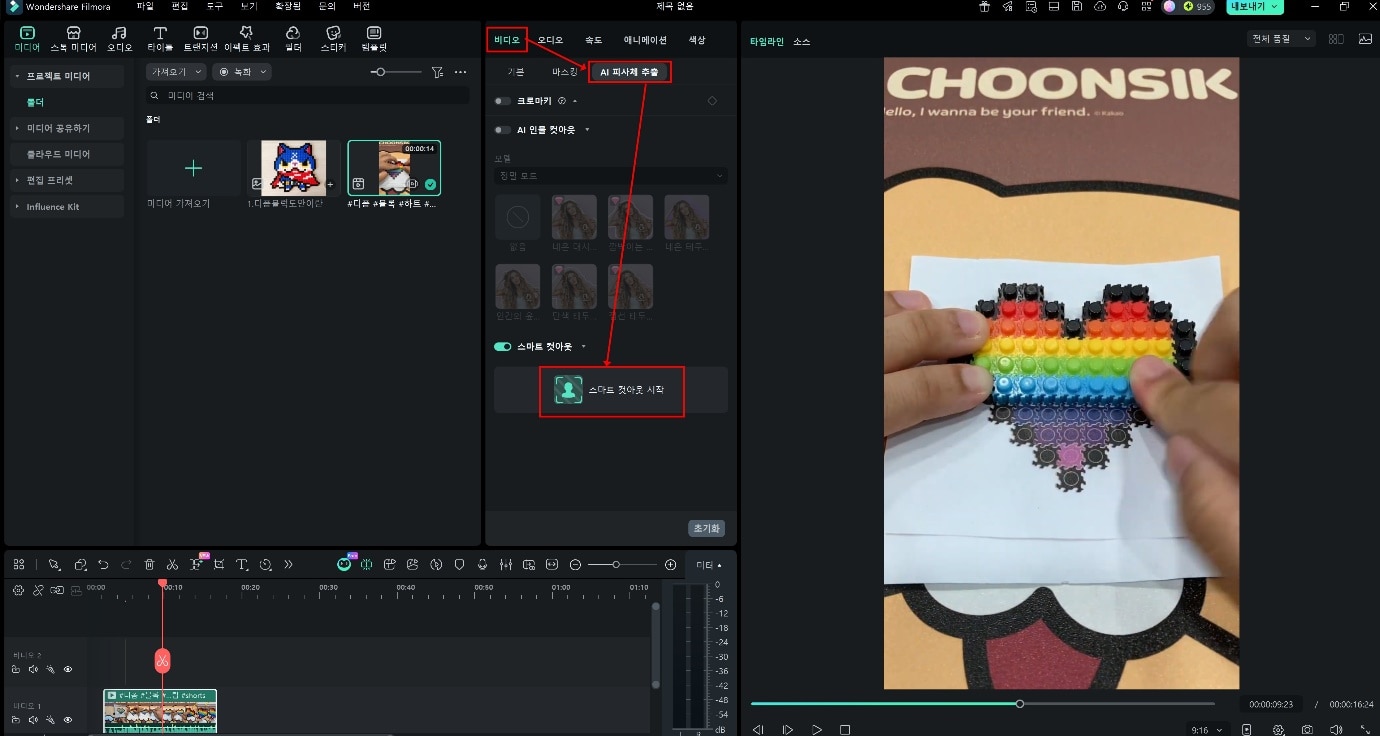Switch to the Color (색상) properties tab
Image resolution: width=1380 pixels, height=736 pixels.
[x=697, y=40]
